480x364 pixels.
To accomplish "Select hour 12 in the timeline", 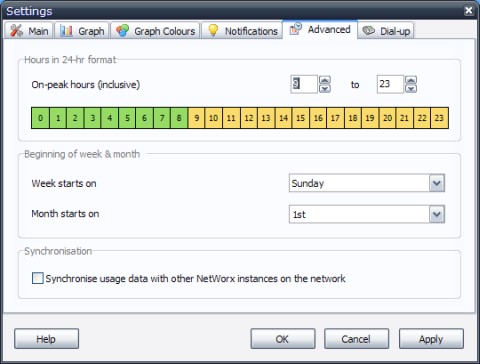I will [x=249, y=118].
